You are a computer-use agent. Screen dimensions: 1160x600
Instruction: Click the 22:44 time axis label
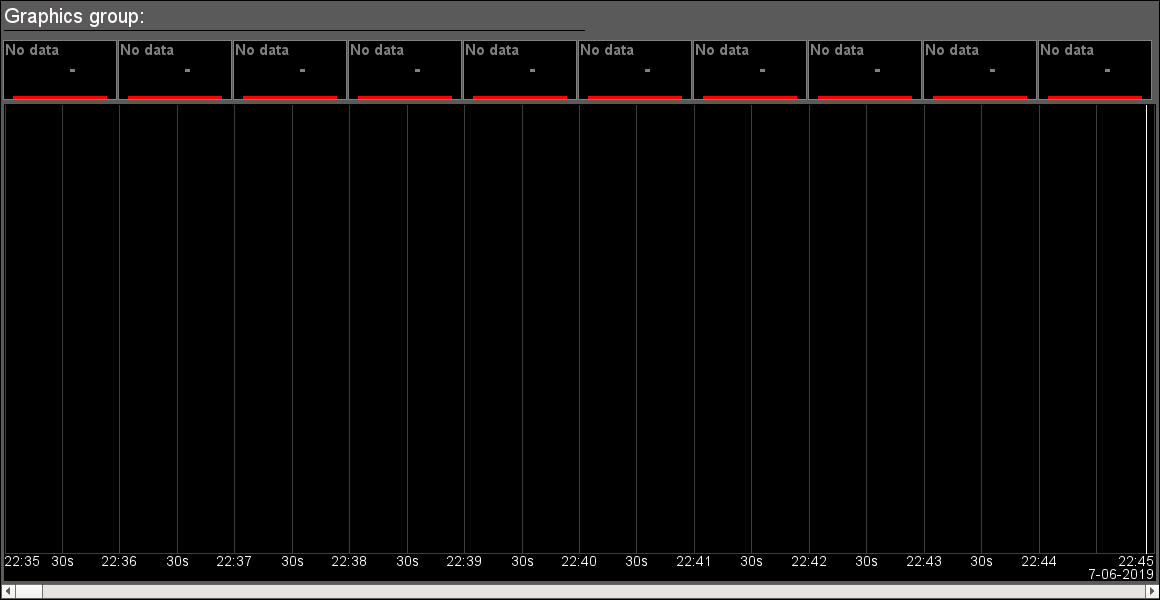(x=1039, y=562)
